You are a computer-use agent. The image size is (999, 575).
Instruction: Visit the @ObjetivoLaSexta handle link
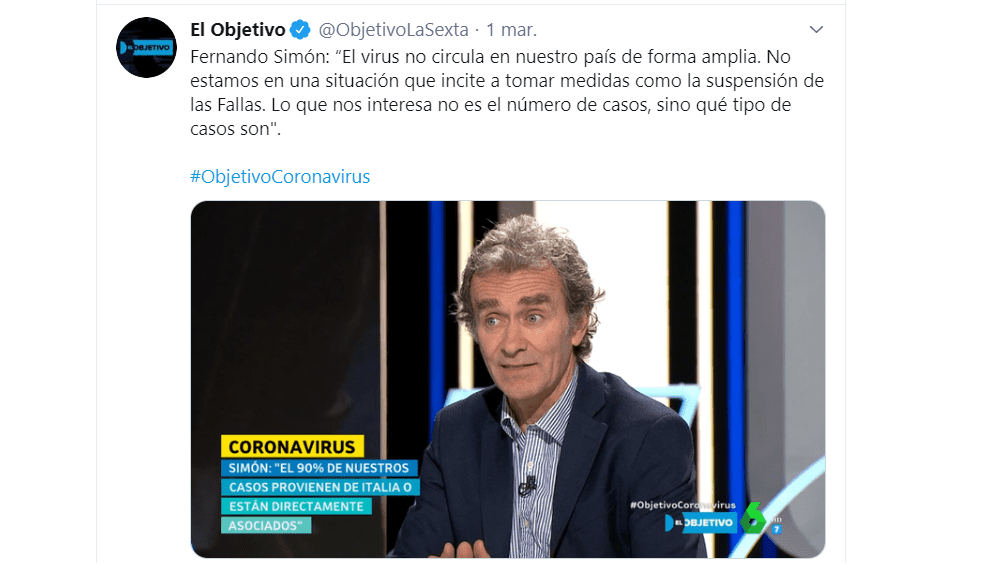tap(393, 29)
